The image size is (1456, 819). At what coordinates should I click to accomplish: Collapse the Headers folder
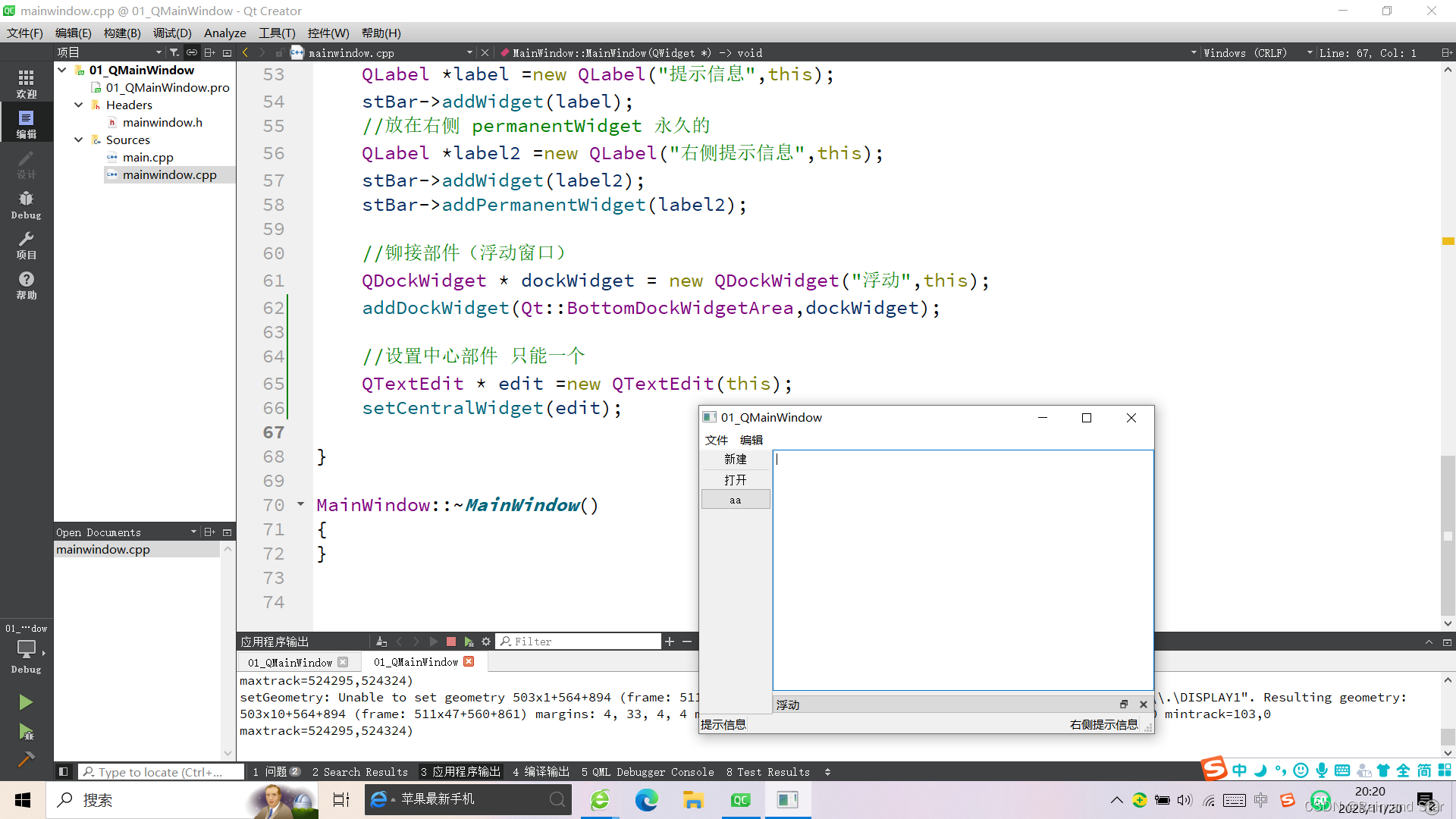[78, 105]
